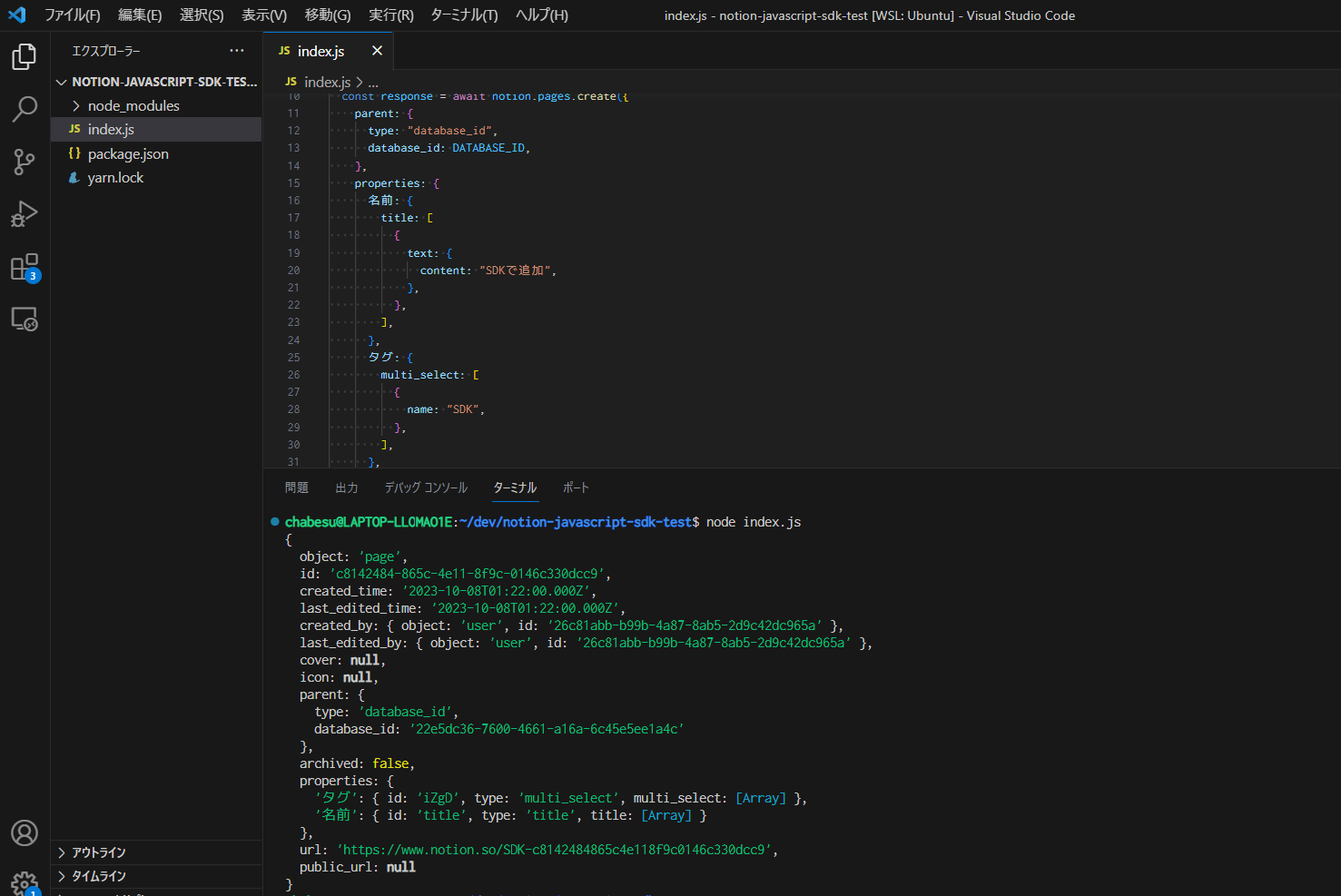Open ファイル(F) menu

tap(73, 15)
